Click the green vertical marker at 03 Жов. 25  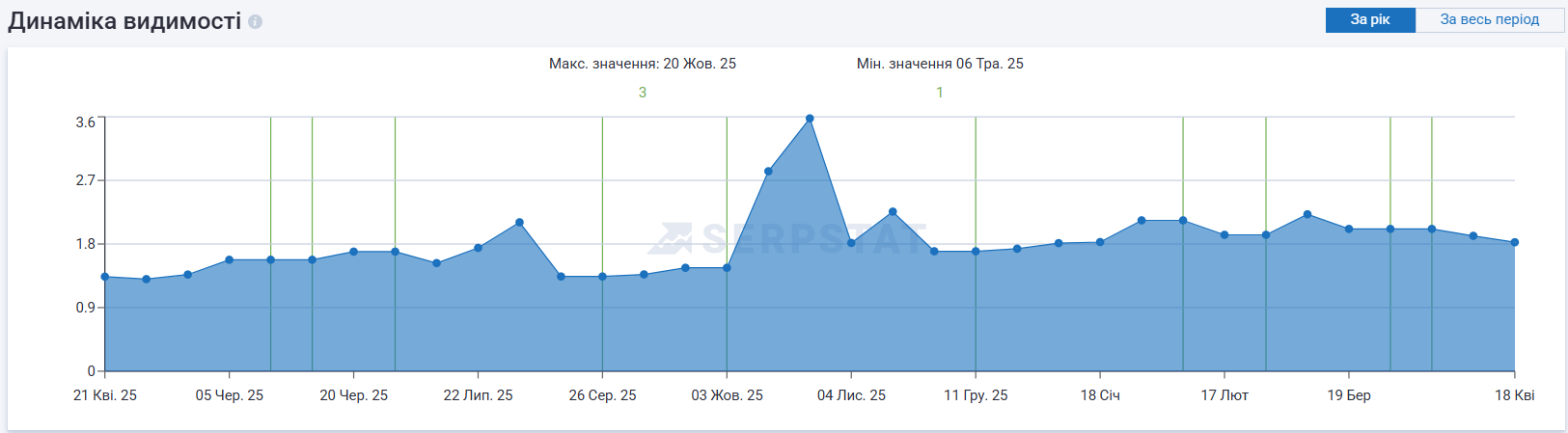727,193
